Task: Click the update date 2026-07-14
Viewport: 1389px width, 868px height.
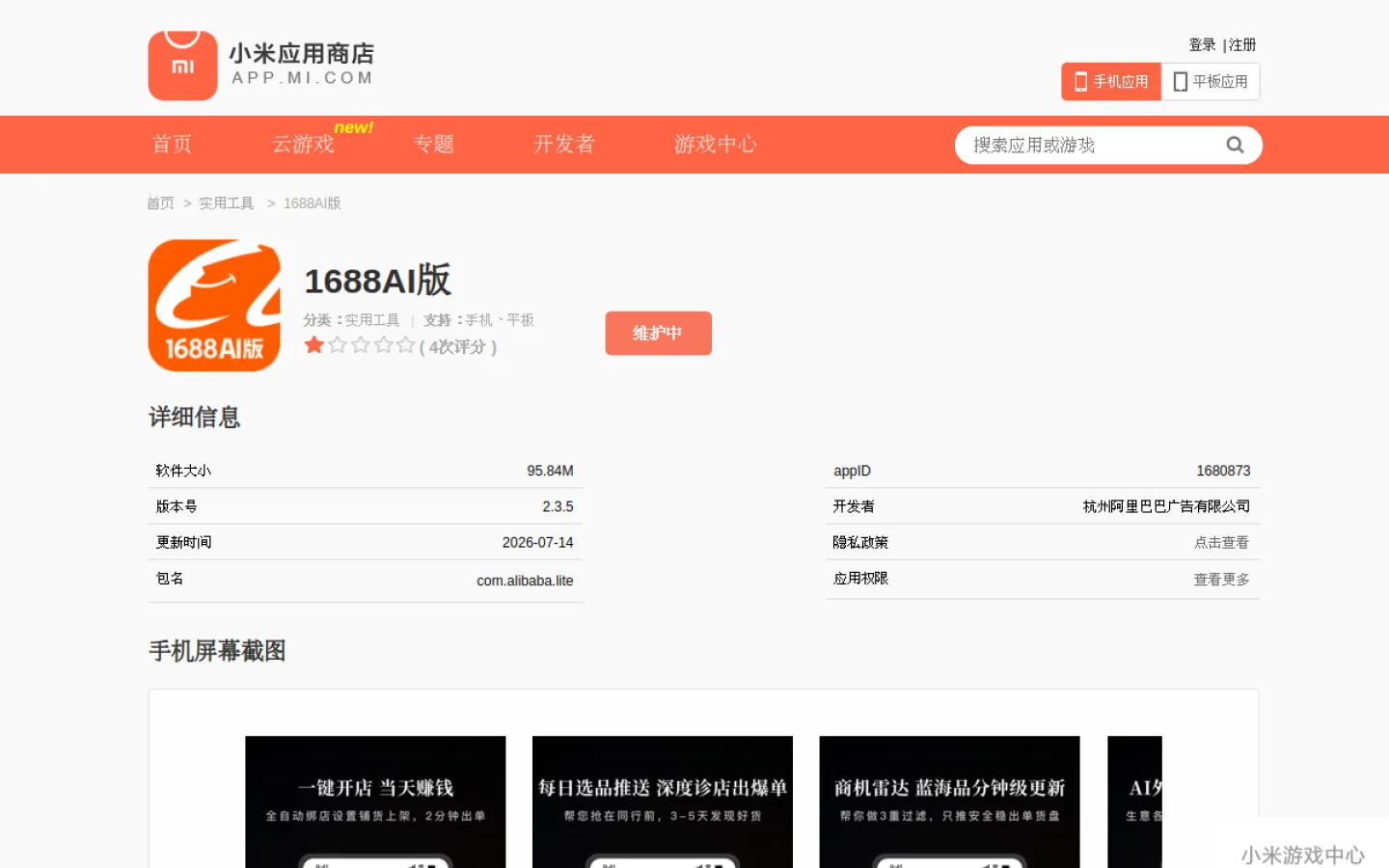Action: coord(537,543)
